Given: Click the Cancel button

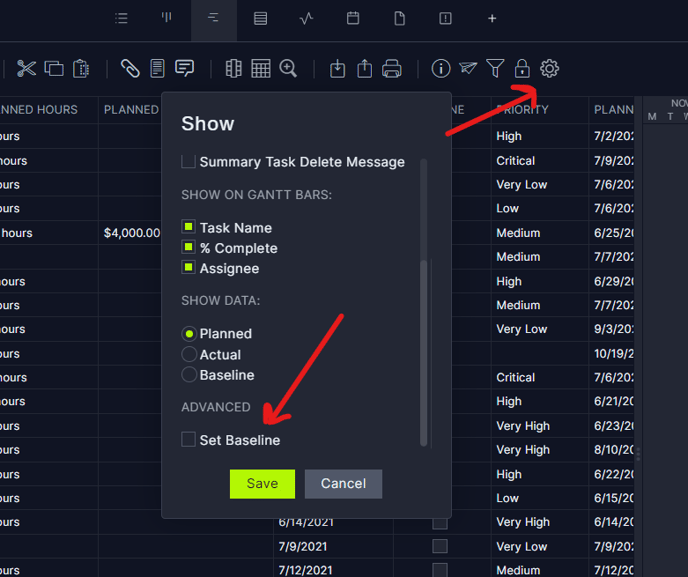Looking at the screenshot, I should click(343, 484).
